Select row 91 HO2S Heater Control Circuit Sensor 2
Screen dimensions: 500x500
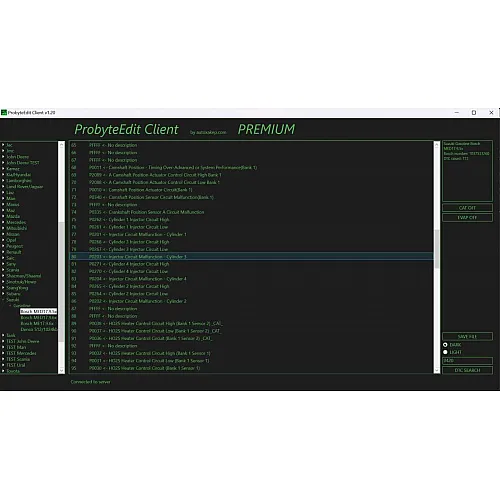251,338
